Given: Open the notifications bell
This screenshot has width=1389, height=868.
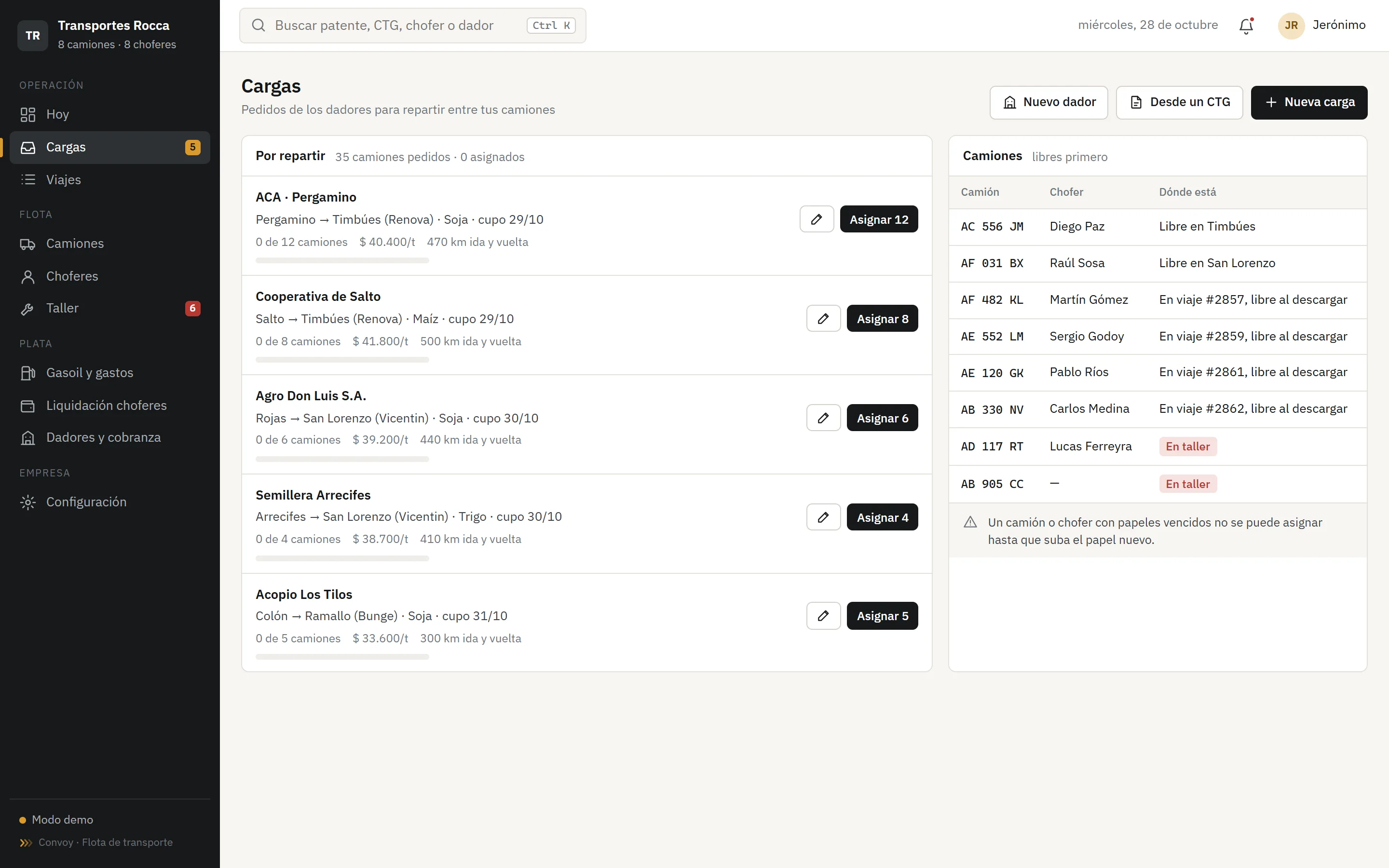Looking at the screenshot, I should click(1245, 26).
